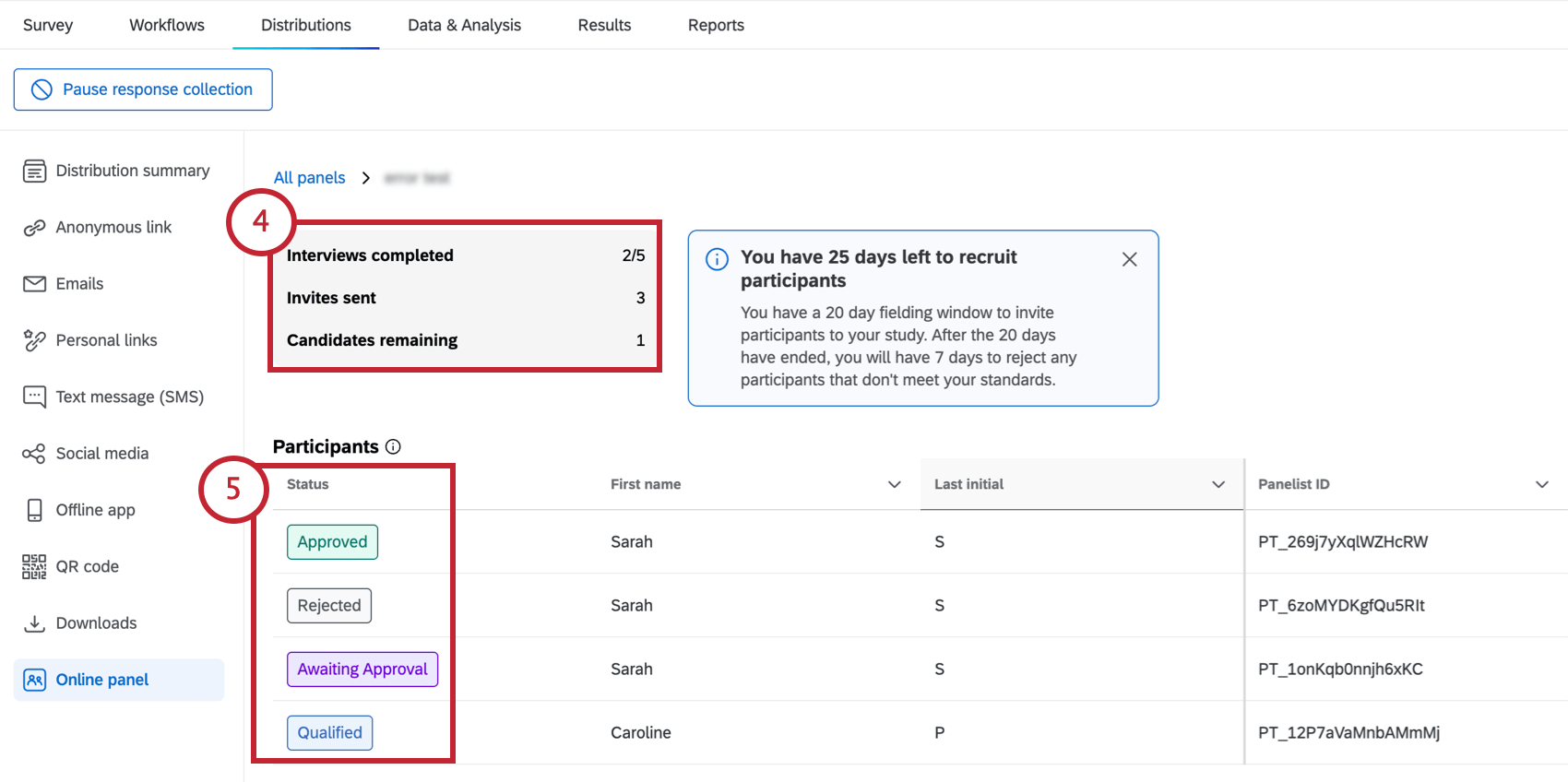Open the Last initial column dropdown
This screenshot has width=1568, height=782.
tap(1218, 484)
